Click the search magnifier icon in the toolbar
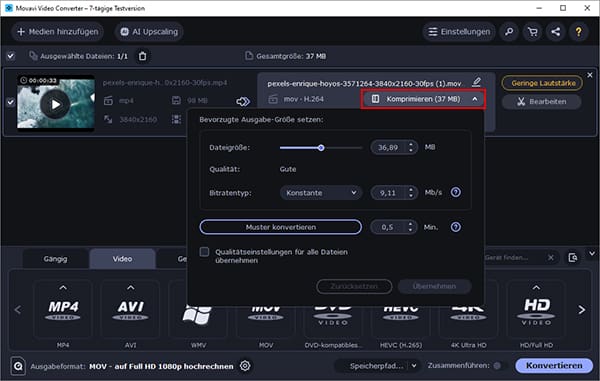 (509, 32)
